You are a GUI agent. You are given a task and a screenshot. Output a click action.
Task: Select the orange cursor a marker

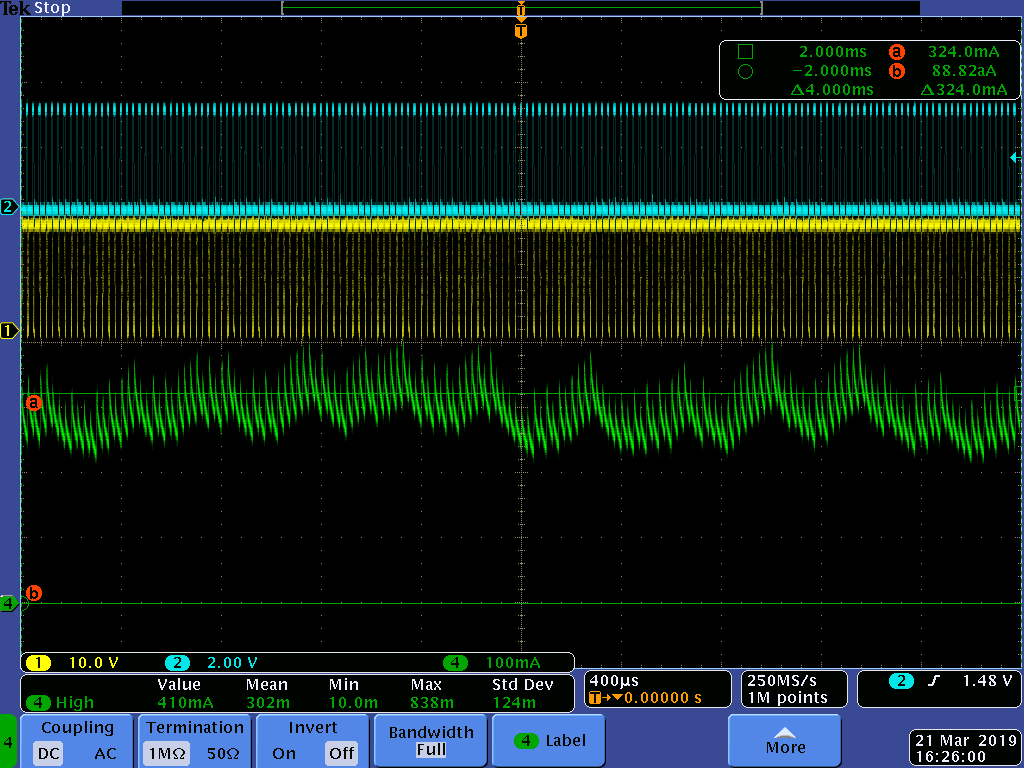pyautogui.click(x=33, y=403)
